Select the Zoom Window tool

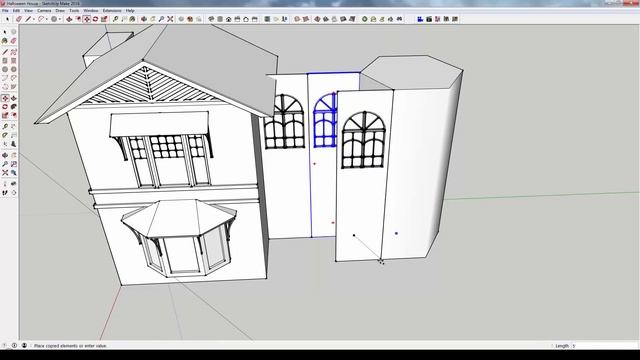click(13, 164)
